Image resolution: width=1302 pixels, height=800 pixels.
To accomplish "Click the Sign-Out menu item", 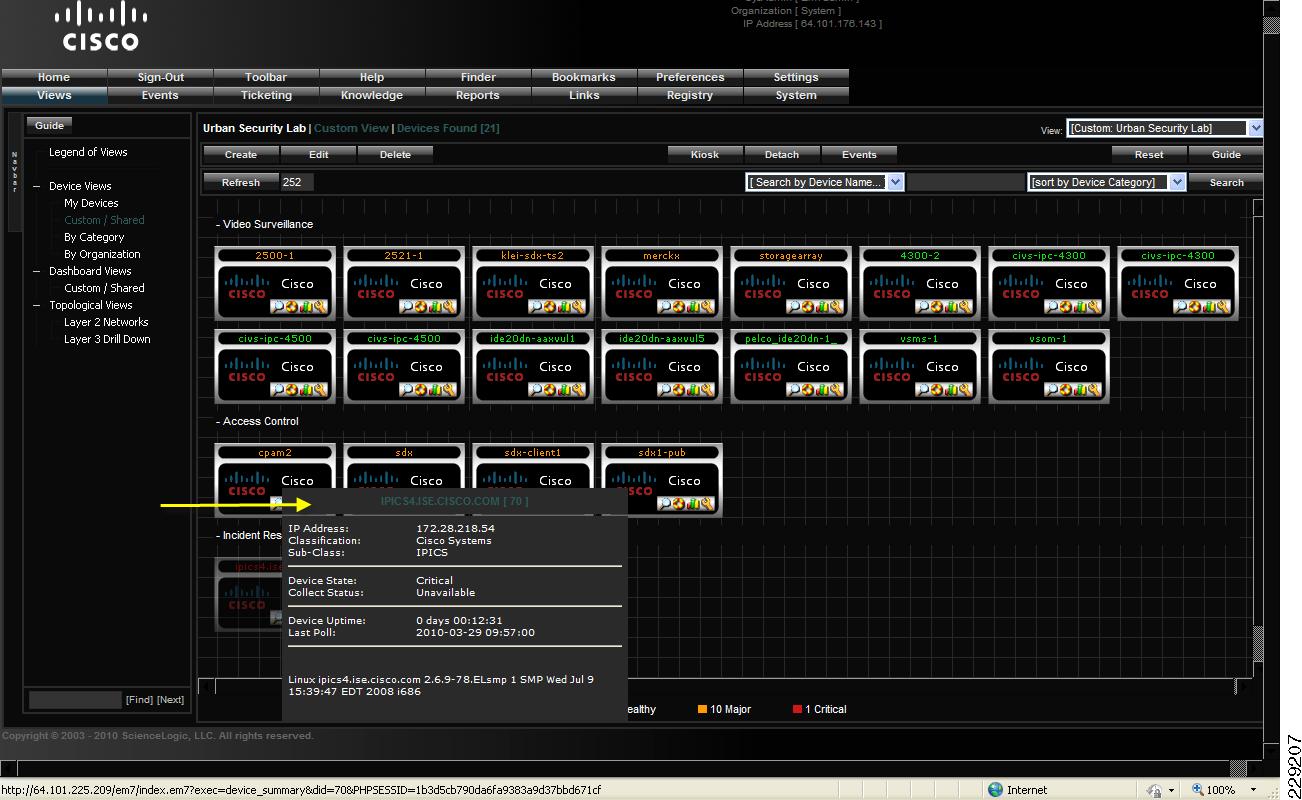I will coord(160,77).
